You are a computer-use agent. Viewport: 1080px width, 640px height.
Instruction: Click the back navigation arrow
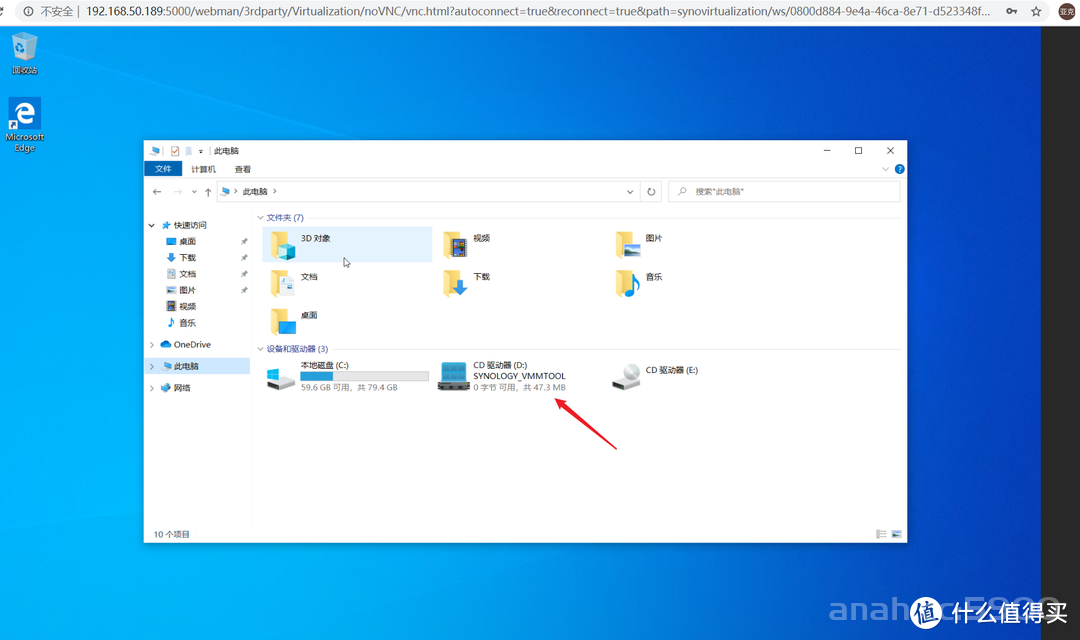pos(157,192)
